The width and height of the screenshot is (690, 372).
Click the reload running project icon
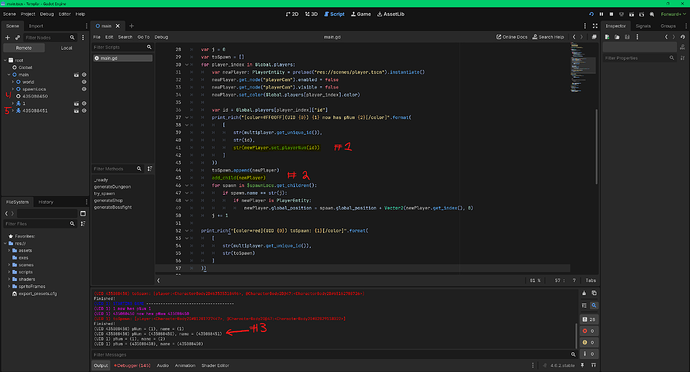[x=591, y=14]
